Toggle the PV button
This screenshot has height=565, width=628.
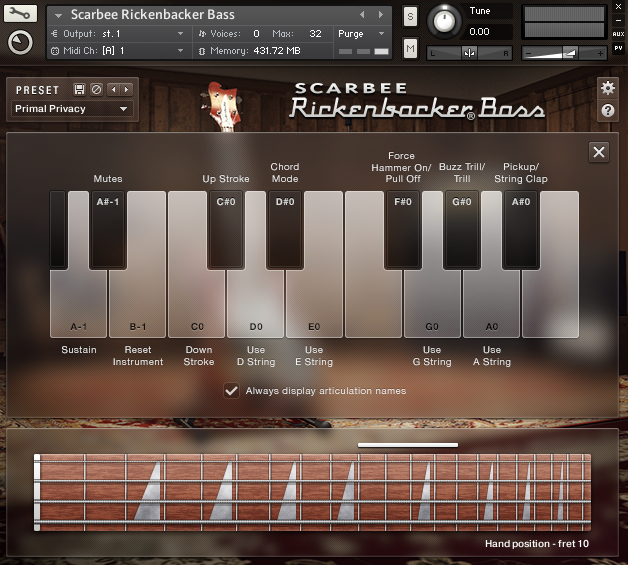click(x=618, y=48)
